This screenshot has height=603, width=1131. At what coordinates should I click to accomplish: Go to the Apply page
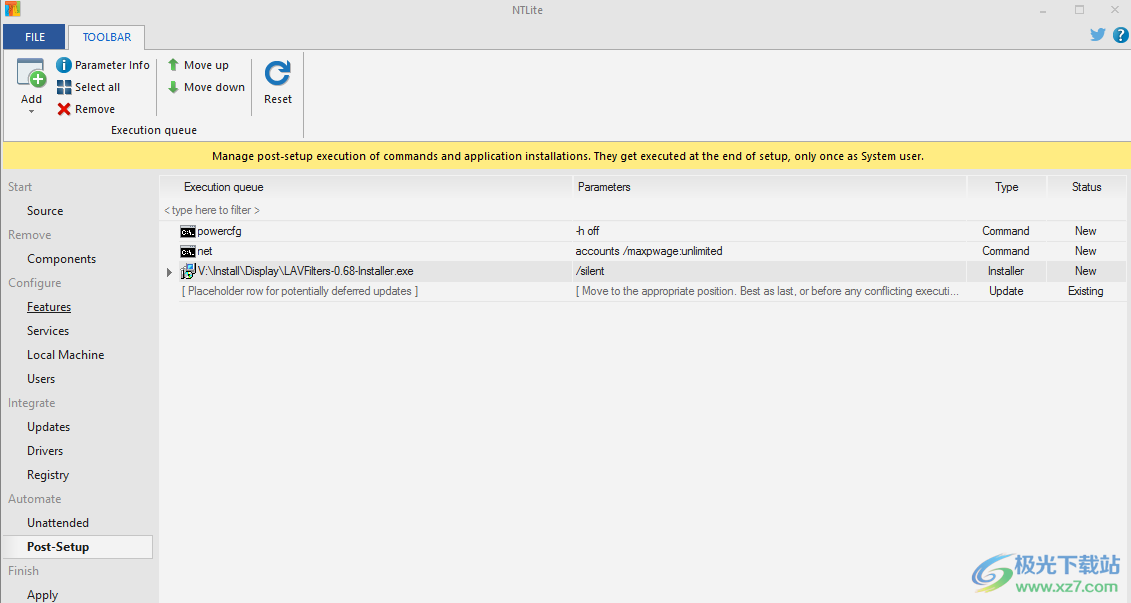pos(43,595)
